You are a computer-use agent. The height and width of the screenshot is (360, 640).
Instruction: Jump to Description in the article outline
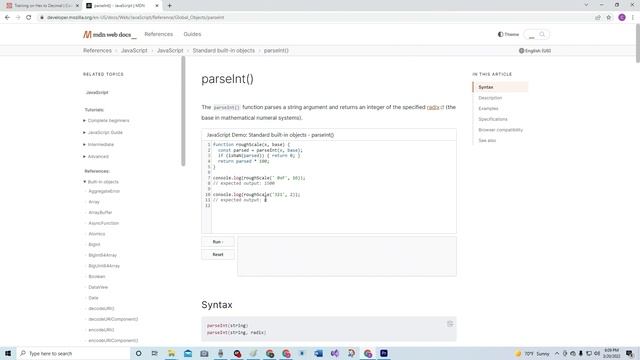tap(490, 98)
